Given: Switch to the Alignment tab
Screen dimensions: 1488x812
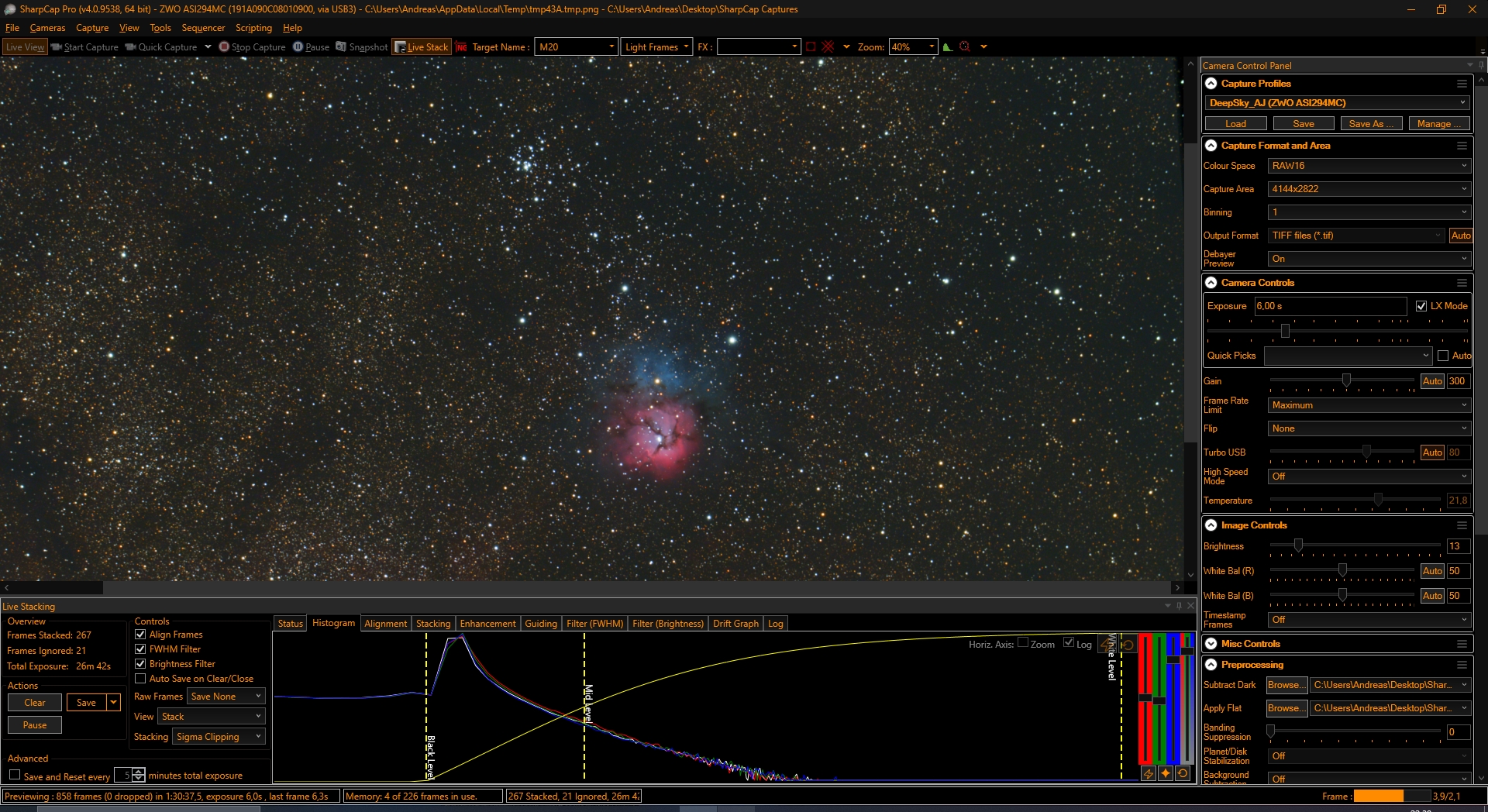Looking at the screenshot, I should (385, 624).
